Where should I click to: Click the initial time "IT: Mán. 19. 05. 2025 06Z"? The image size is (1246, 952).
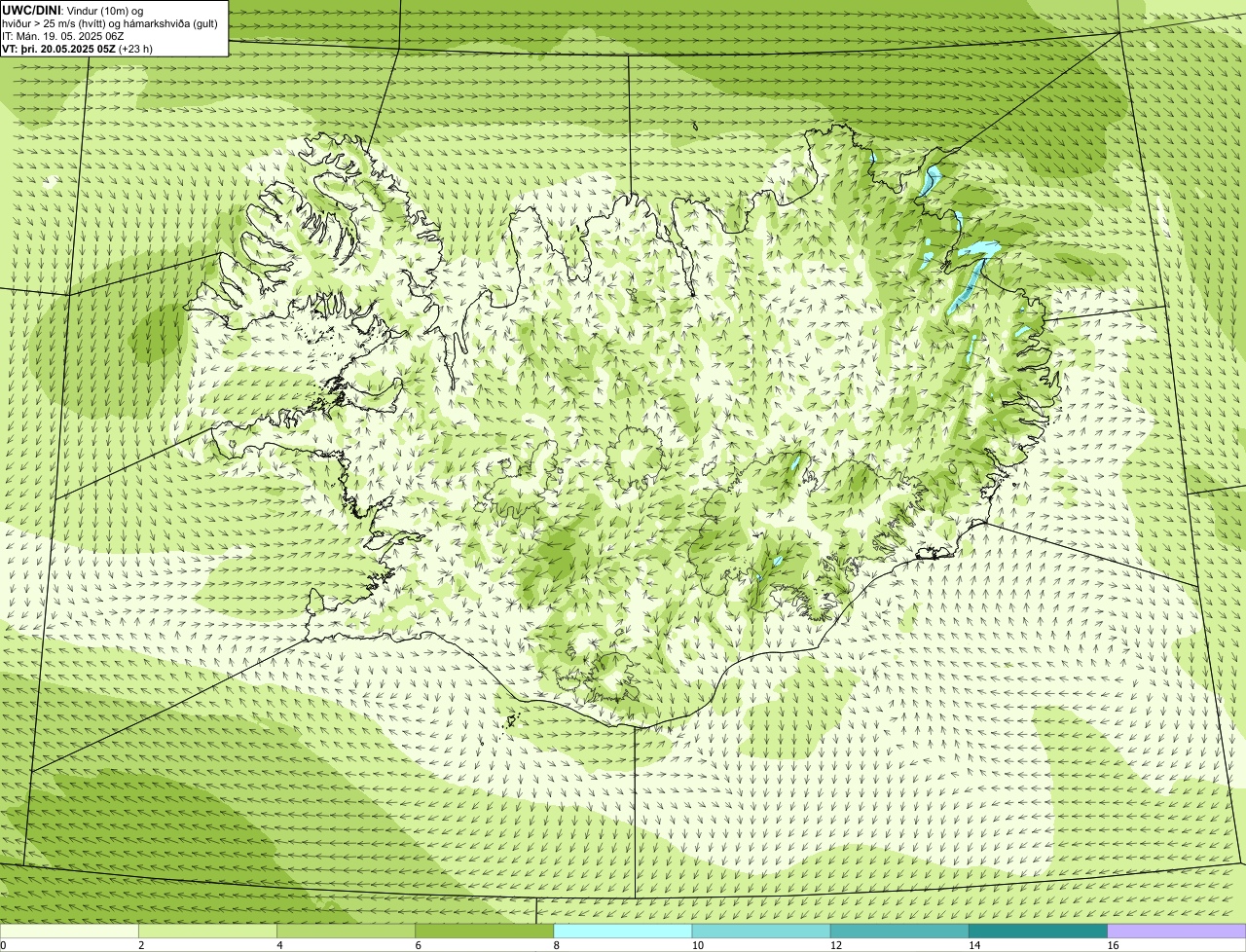tap(63, 36)
